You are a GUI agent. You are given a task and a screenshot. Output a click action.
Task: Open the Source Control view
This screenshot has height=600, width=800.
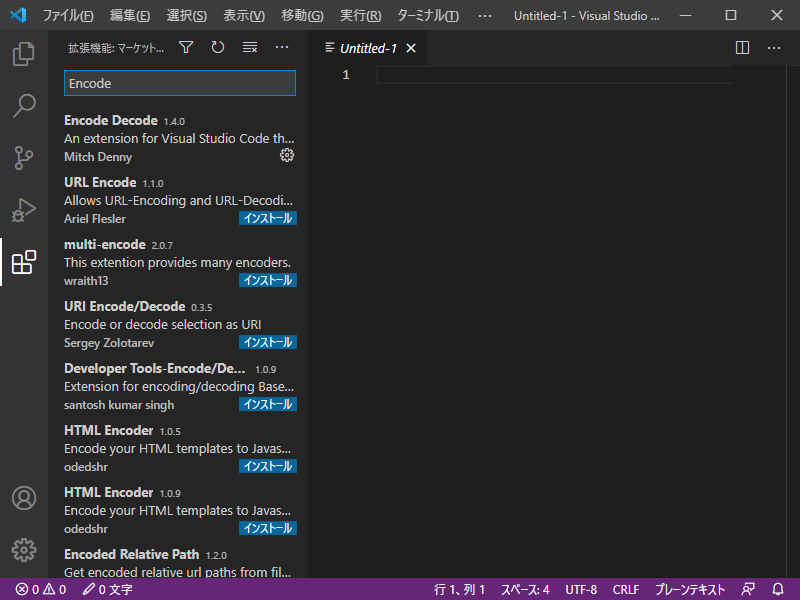click(x=23, y=157)
